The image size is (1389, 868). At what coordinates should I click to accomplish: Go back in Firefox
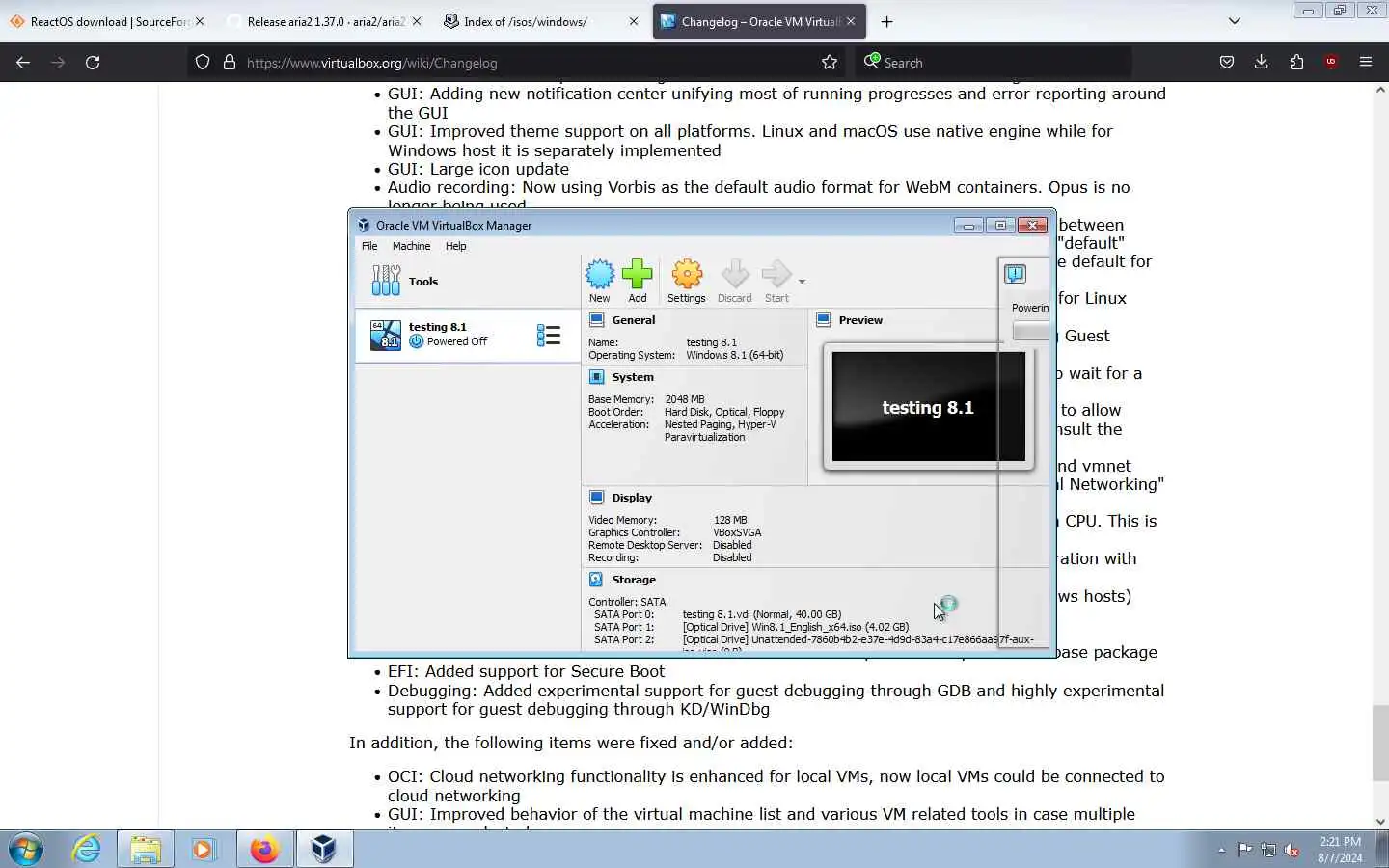click(x=23, y=62)
